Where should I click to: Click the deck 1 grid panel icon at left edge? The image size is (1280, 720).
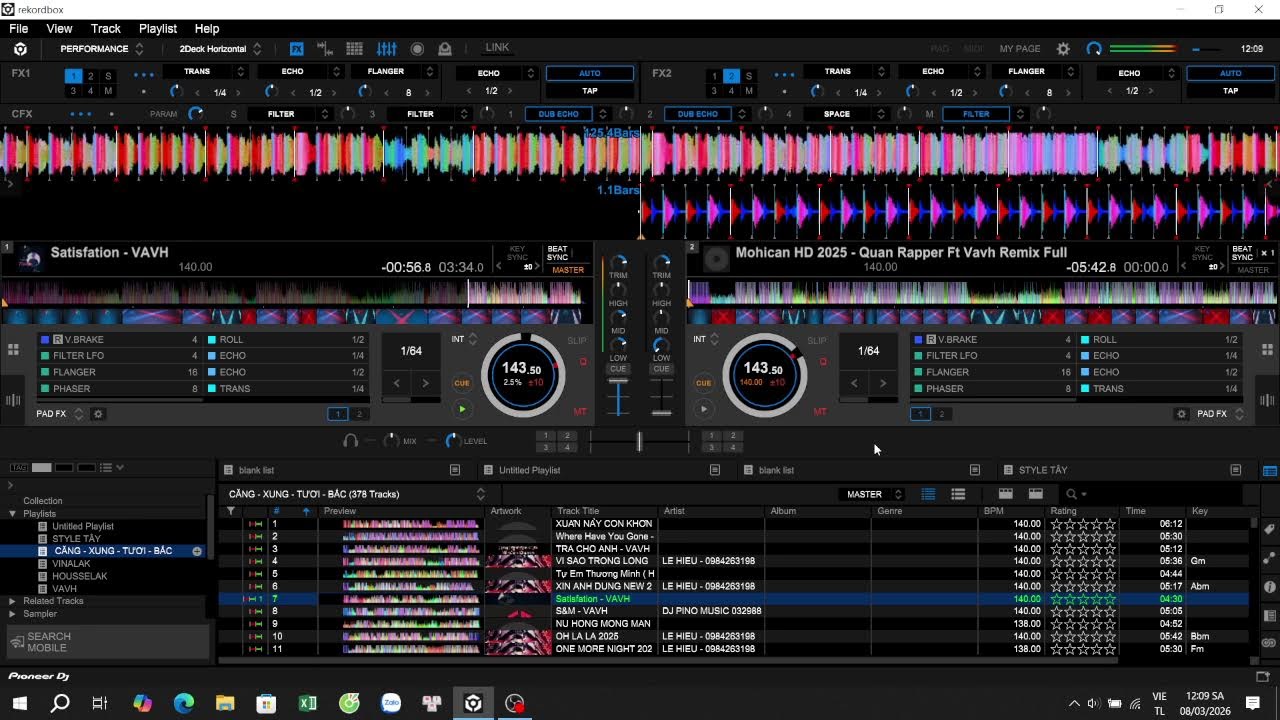tap(13, 350)
